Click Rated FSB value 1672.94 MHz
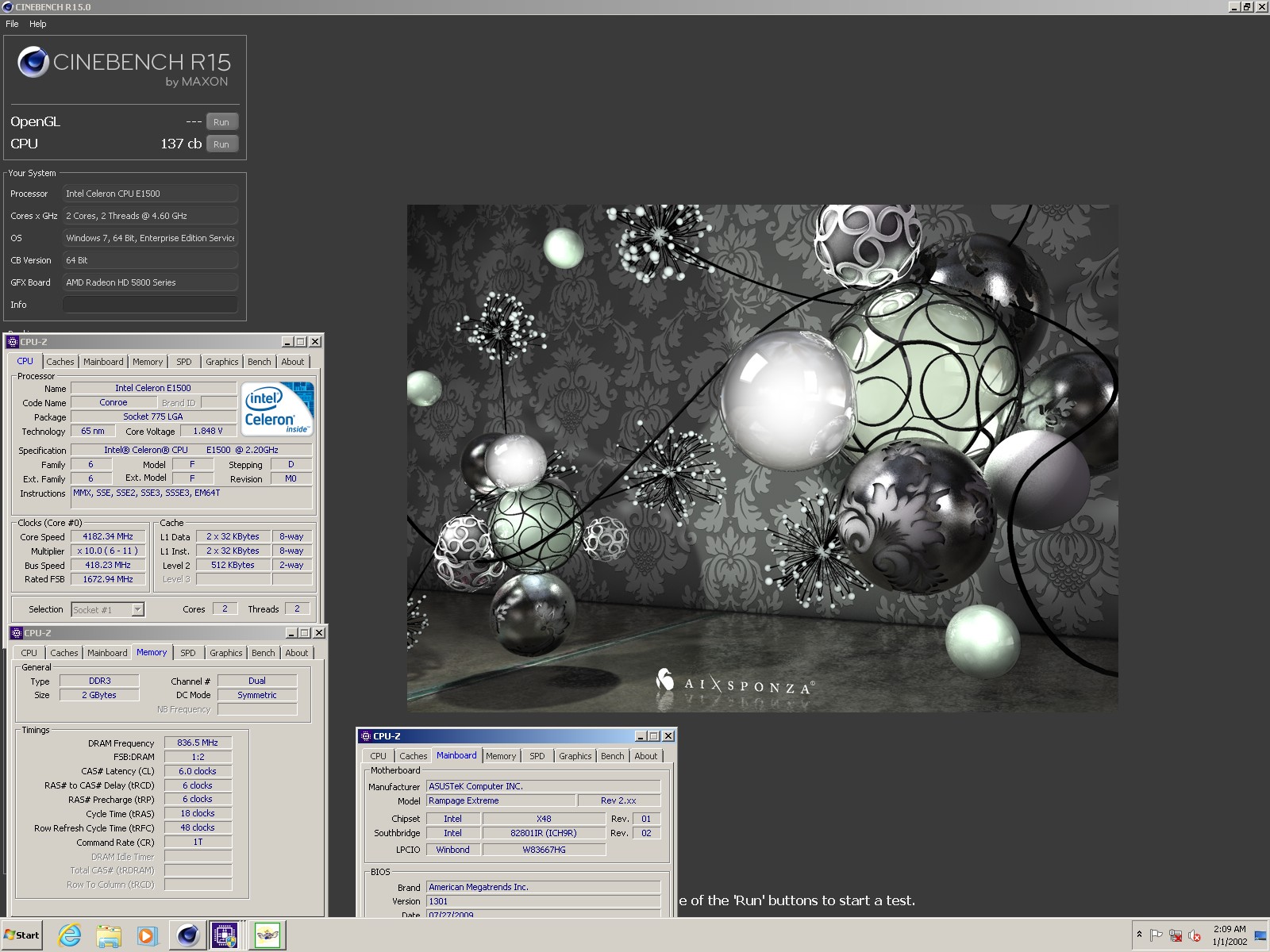1270x952 pixels. (x=108, y=579)
